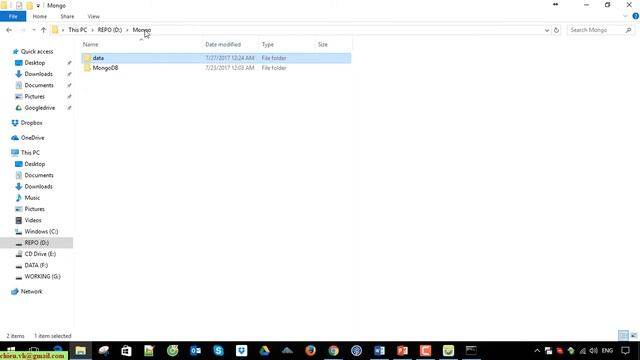Open the Share ribbon tab
Screen dimensions: 640x360
pyautogui.click(x=67, y=16)
